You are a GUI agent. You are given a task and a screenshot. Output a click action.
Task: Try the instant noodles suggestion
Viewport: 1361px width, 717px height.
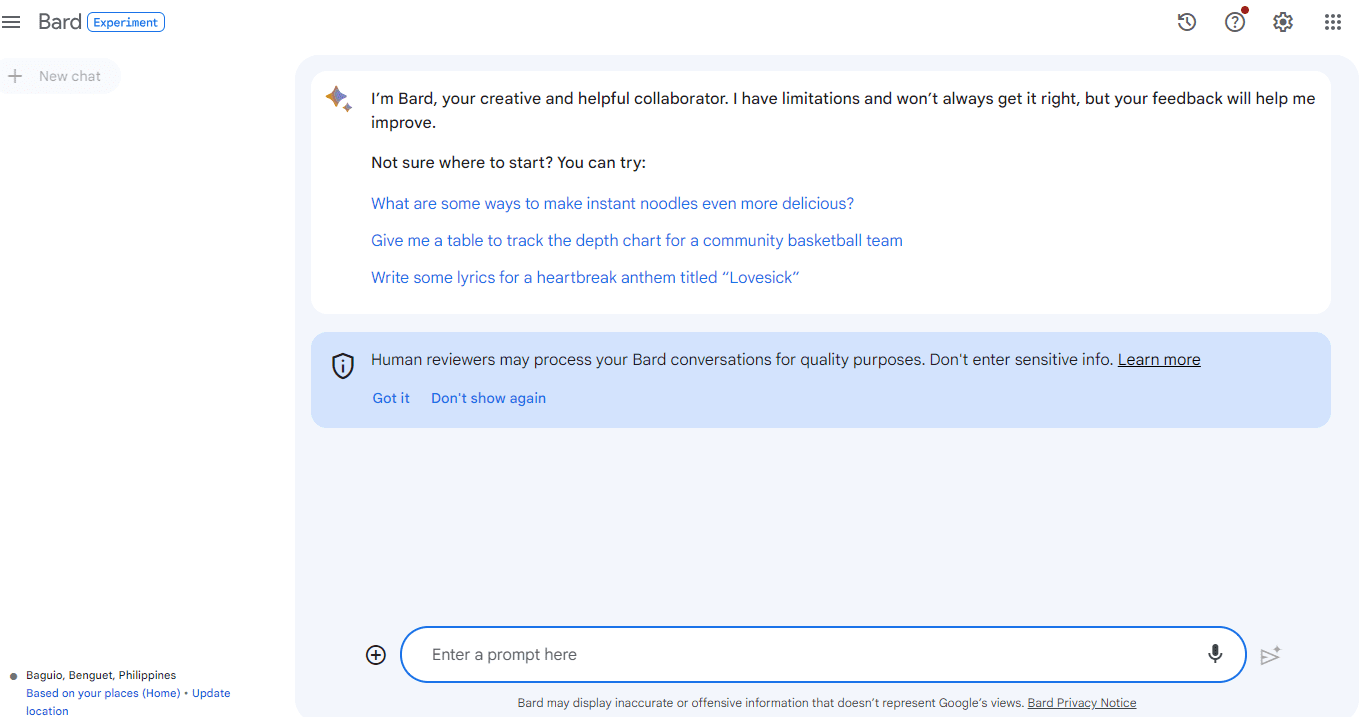(x=612, y=203)
